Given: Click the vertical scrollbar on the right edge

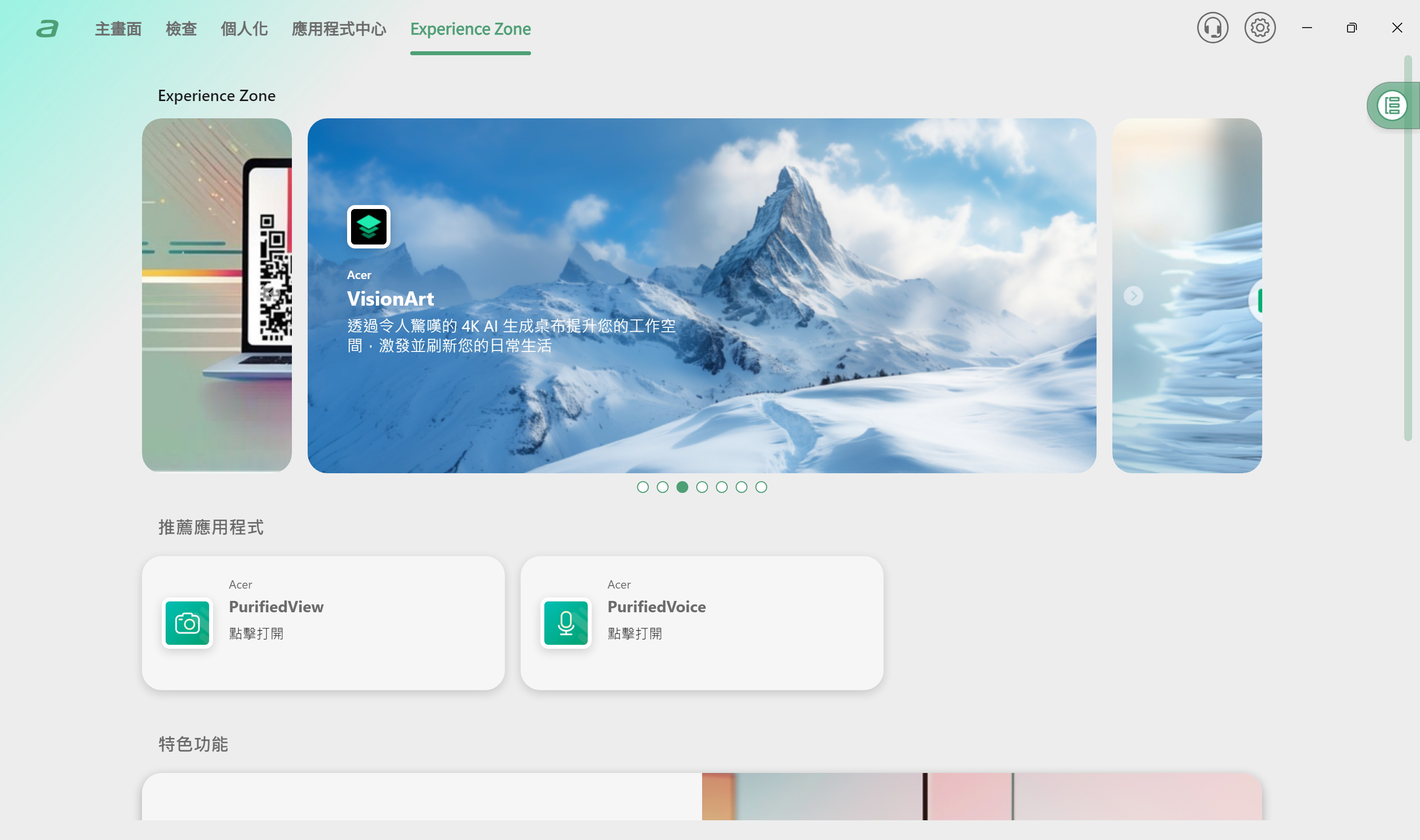Looking at the screenshot, I should pyautogui.click(x=1408, y=249).
